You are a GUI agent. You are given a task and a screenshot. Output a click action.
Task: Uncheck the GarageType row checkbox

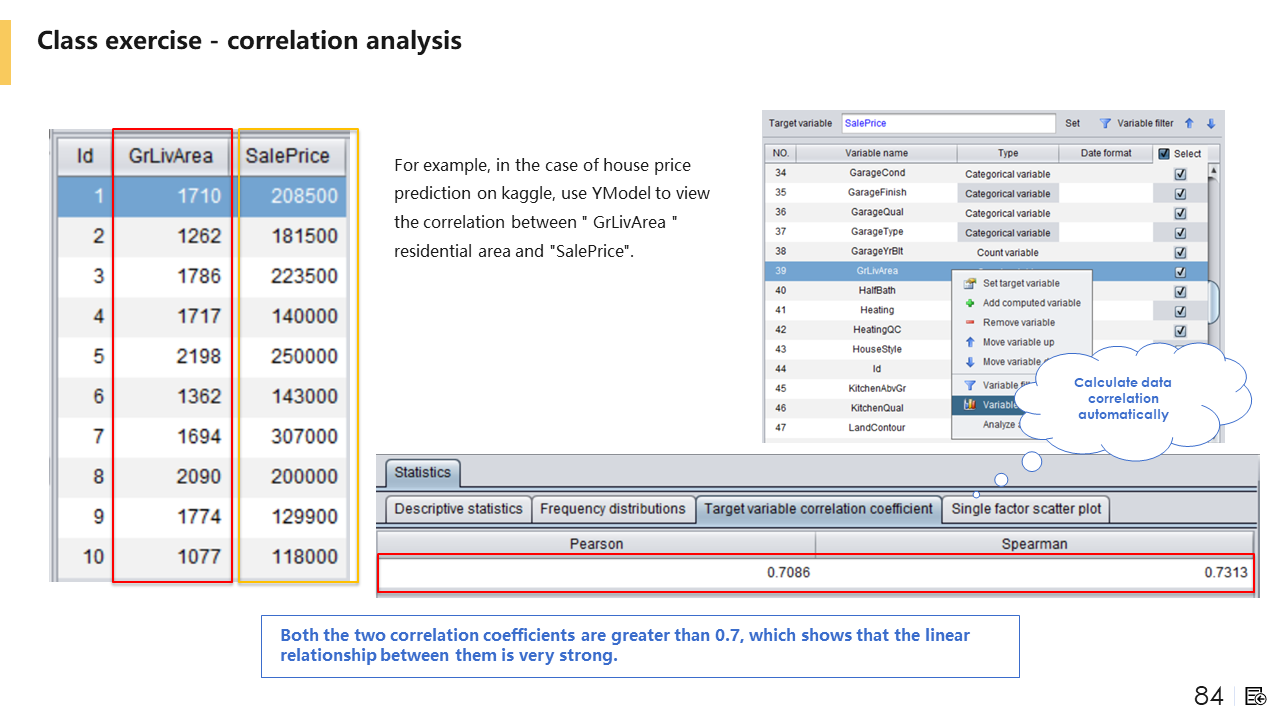click(x=1180, y=232)
